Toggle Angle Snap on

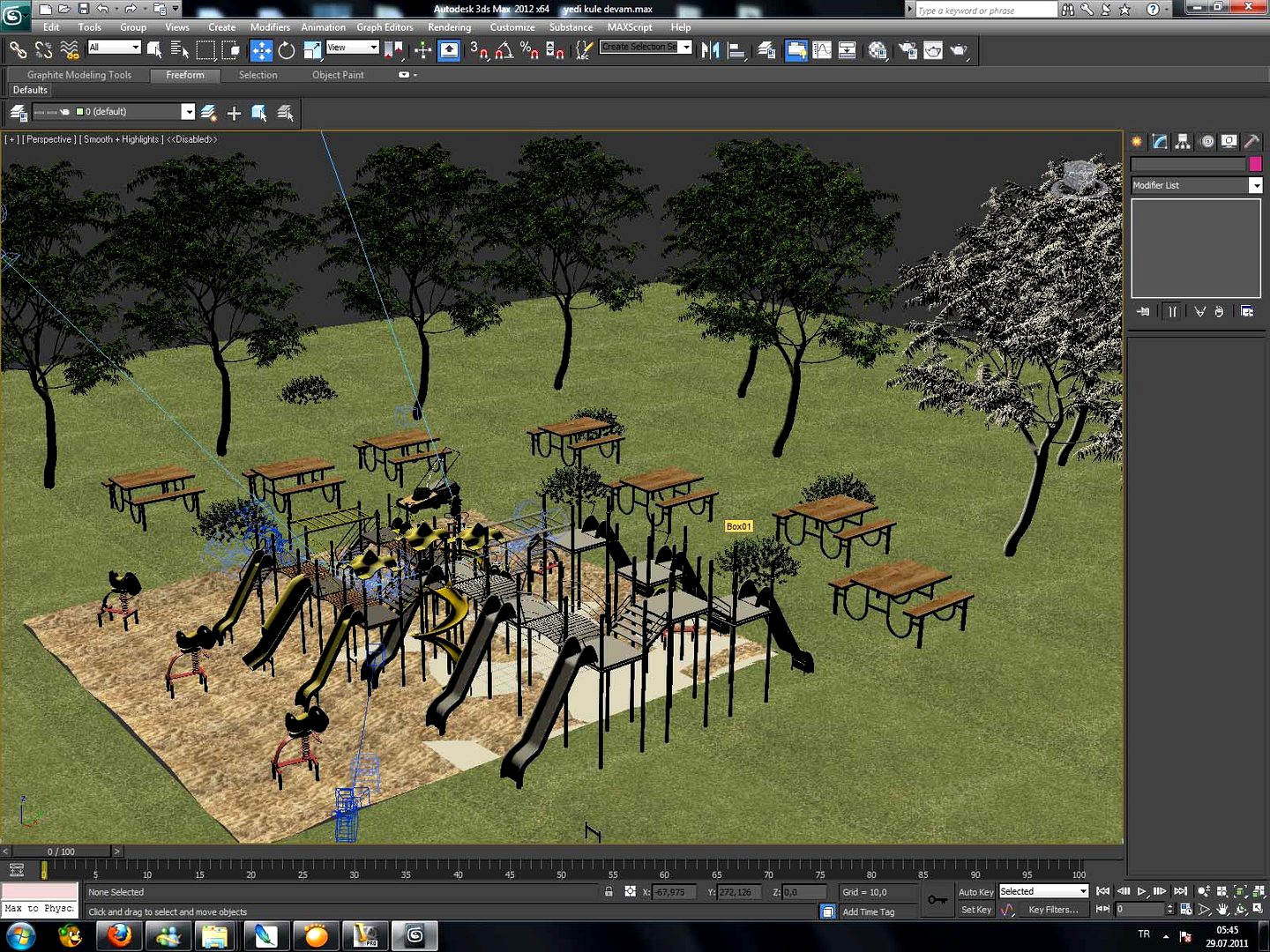(x=504, y=50)
